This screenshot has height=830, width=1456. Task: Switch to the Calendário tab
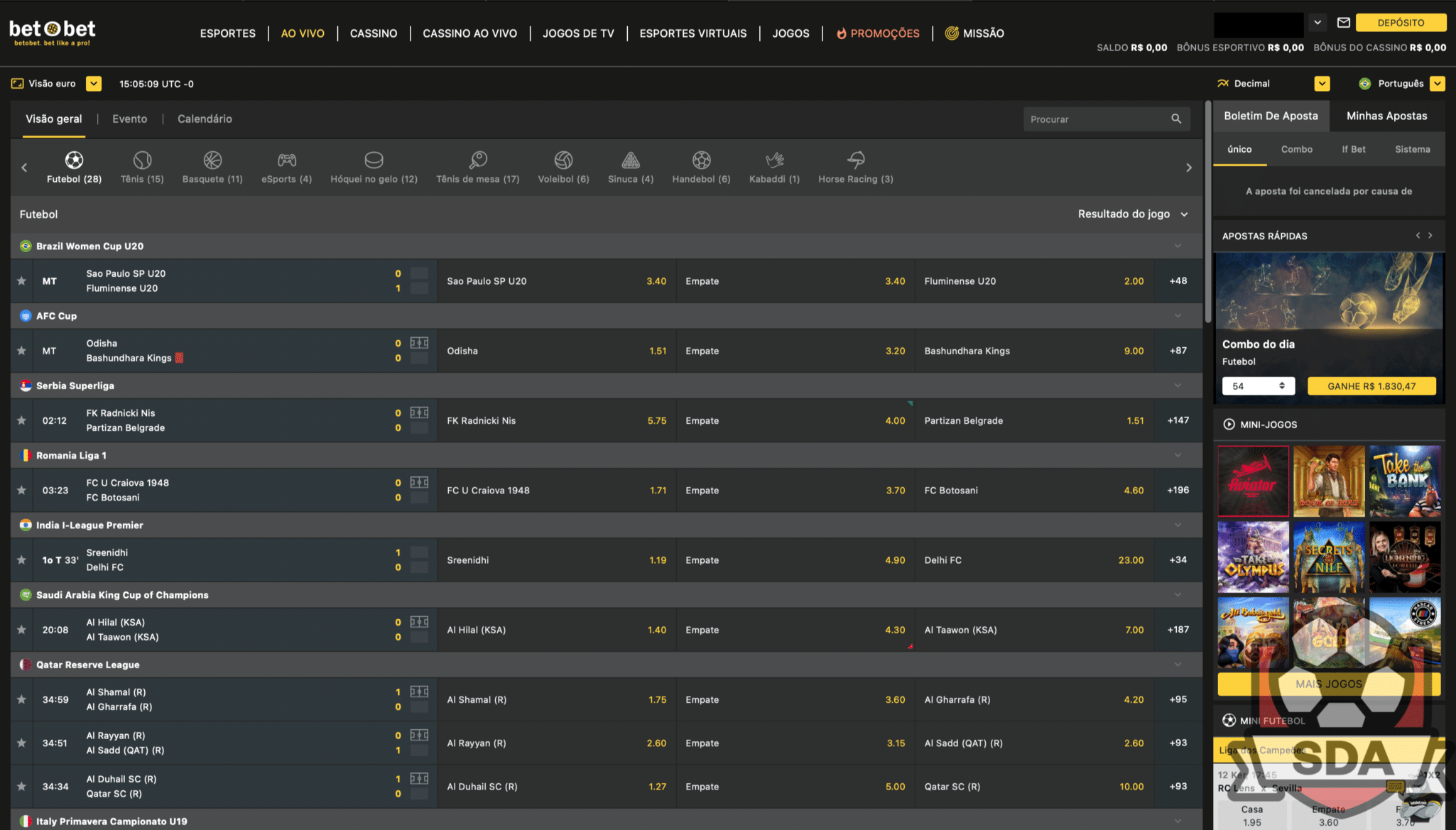click(205, 119)
